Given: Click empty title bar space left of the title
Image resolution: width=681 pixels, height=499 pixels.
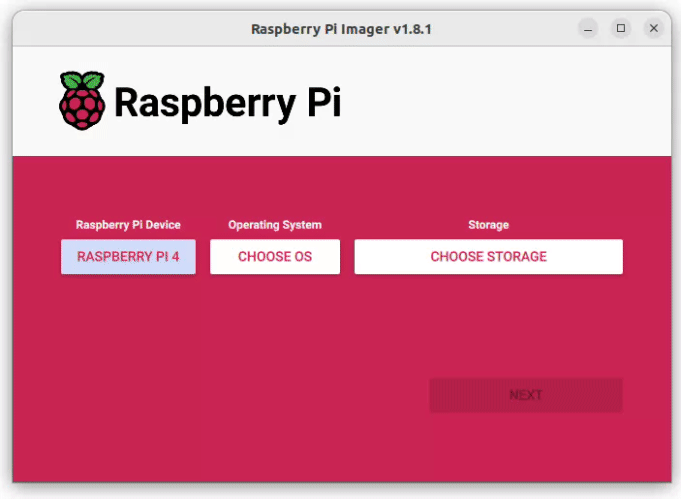Looking at the screenshot, I should (x=120, y=29).
